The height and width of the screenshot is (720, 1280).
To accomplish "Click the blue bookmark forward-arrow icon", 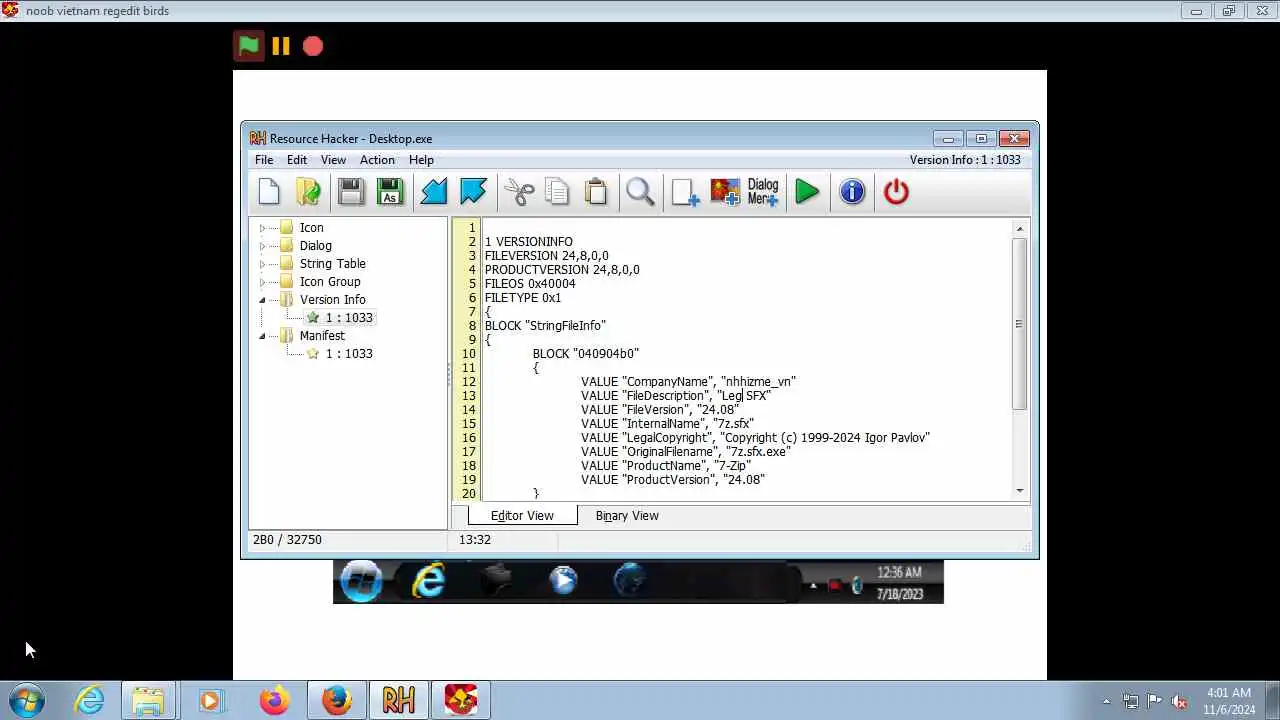I will (x=473, y=192).
